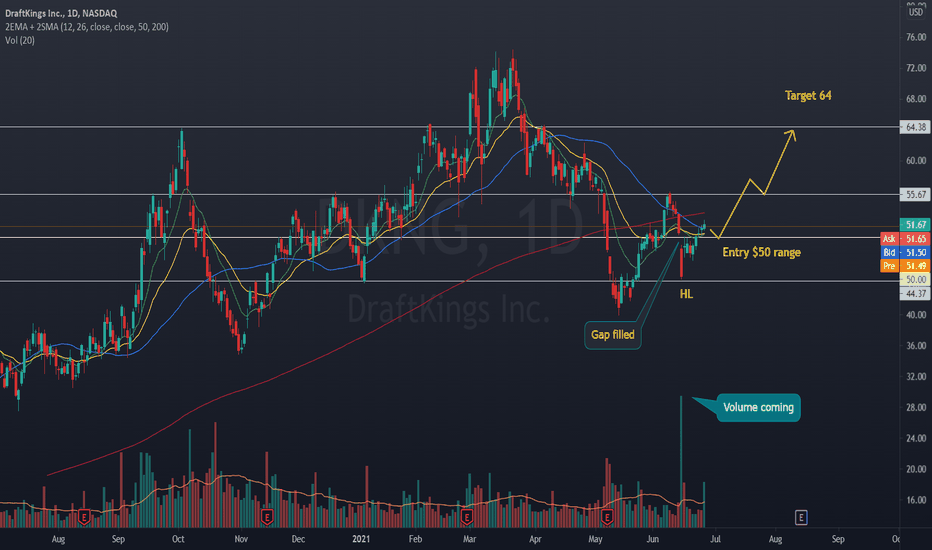Open the upcoming gray earnings E marker

pyautogui.click(x=801, y=517)
